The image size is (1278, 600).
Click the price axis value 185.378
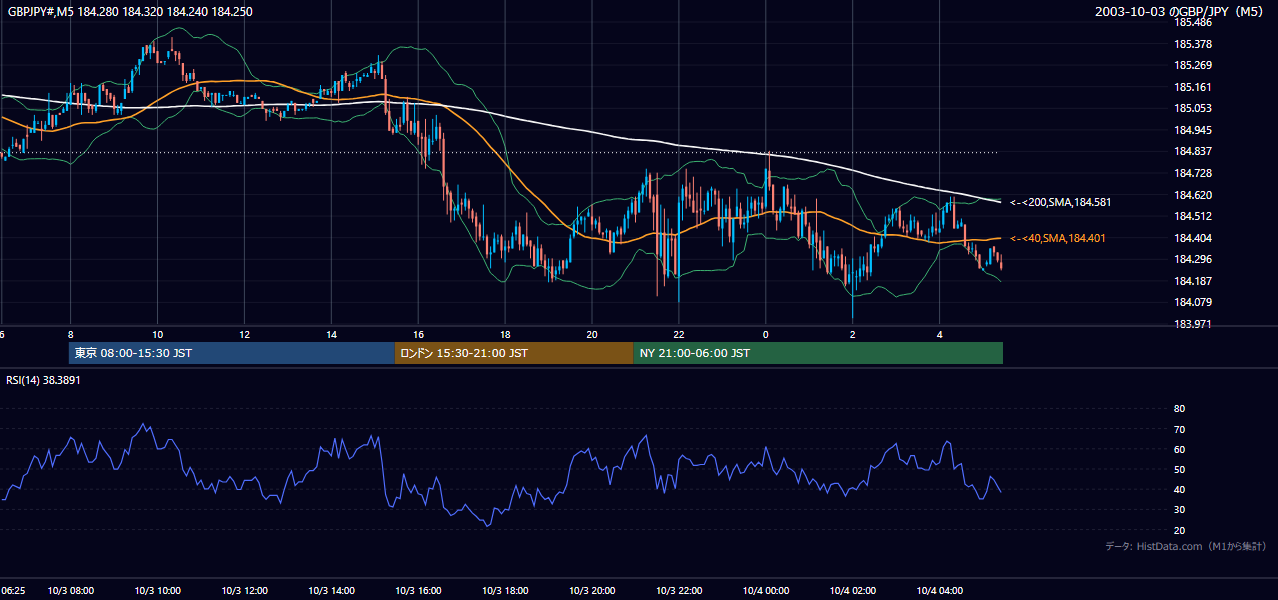(x=1193, y=44)
